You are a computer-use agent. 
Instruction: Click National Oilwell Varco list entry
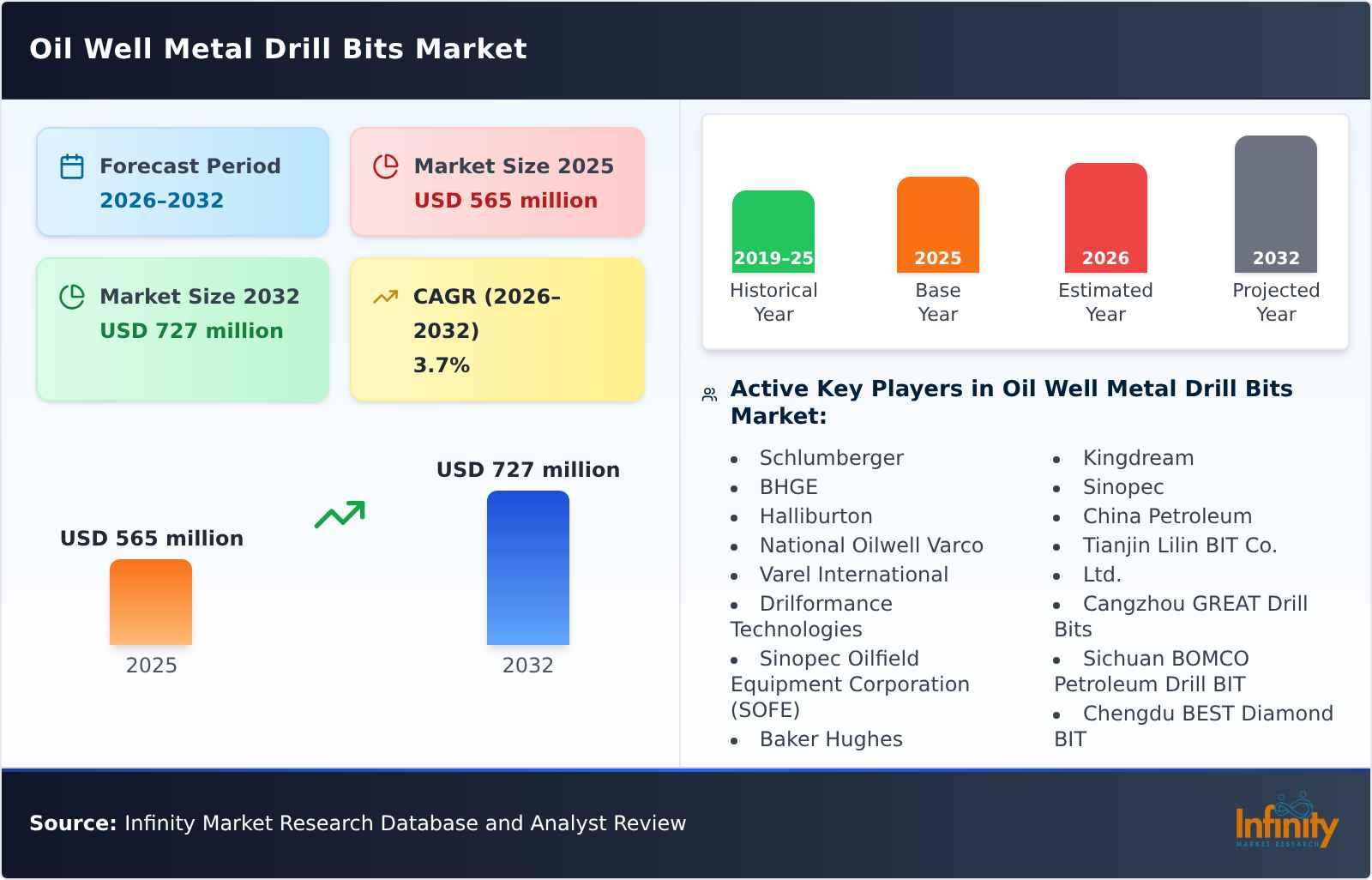pos(871,545)
